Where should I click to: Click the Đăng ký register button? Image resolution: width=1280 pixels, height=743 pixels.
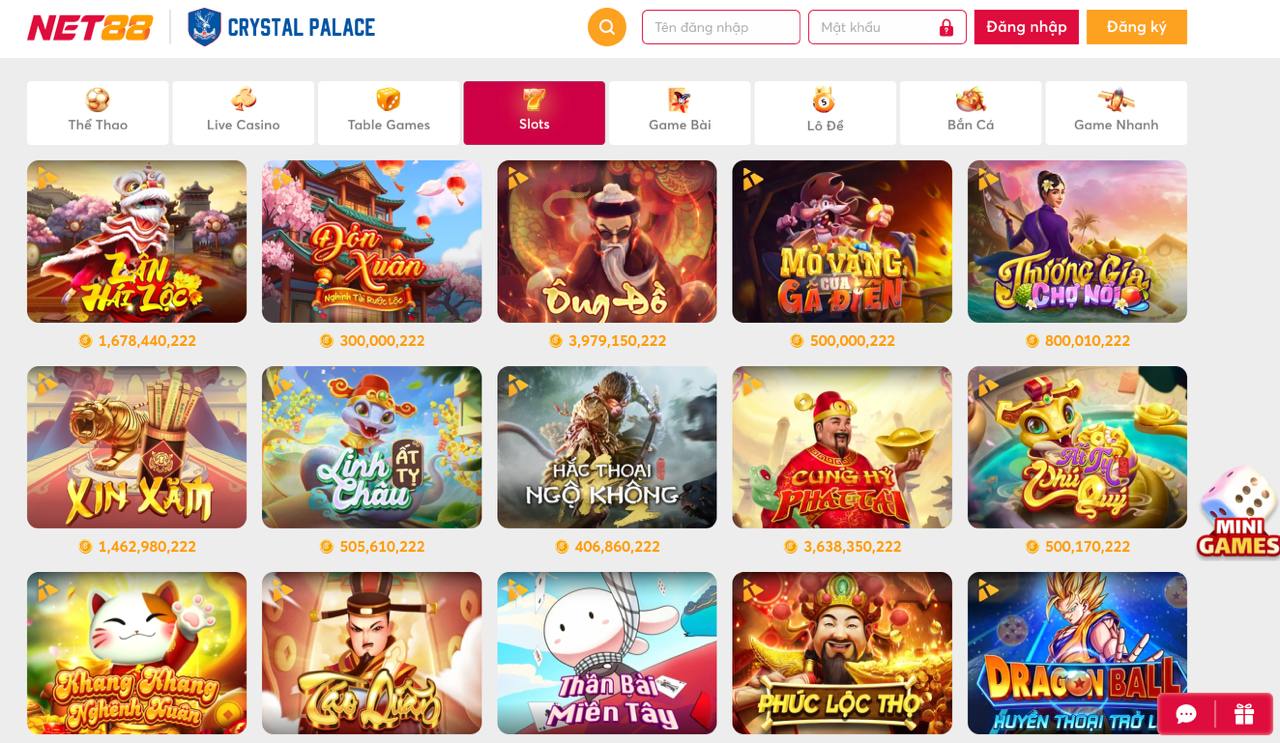[x=1137, y=27]
